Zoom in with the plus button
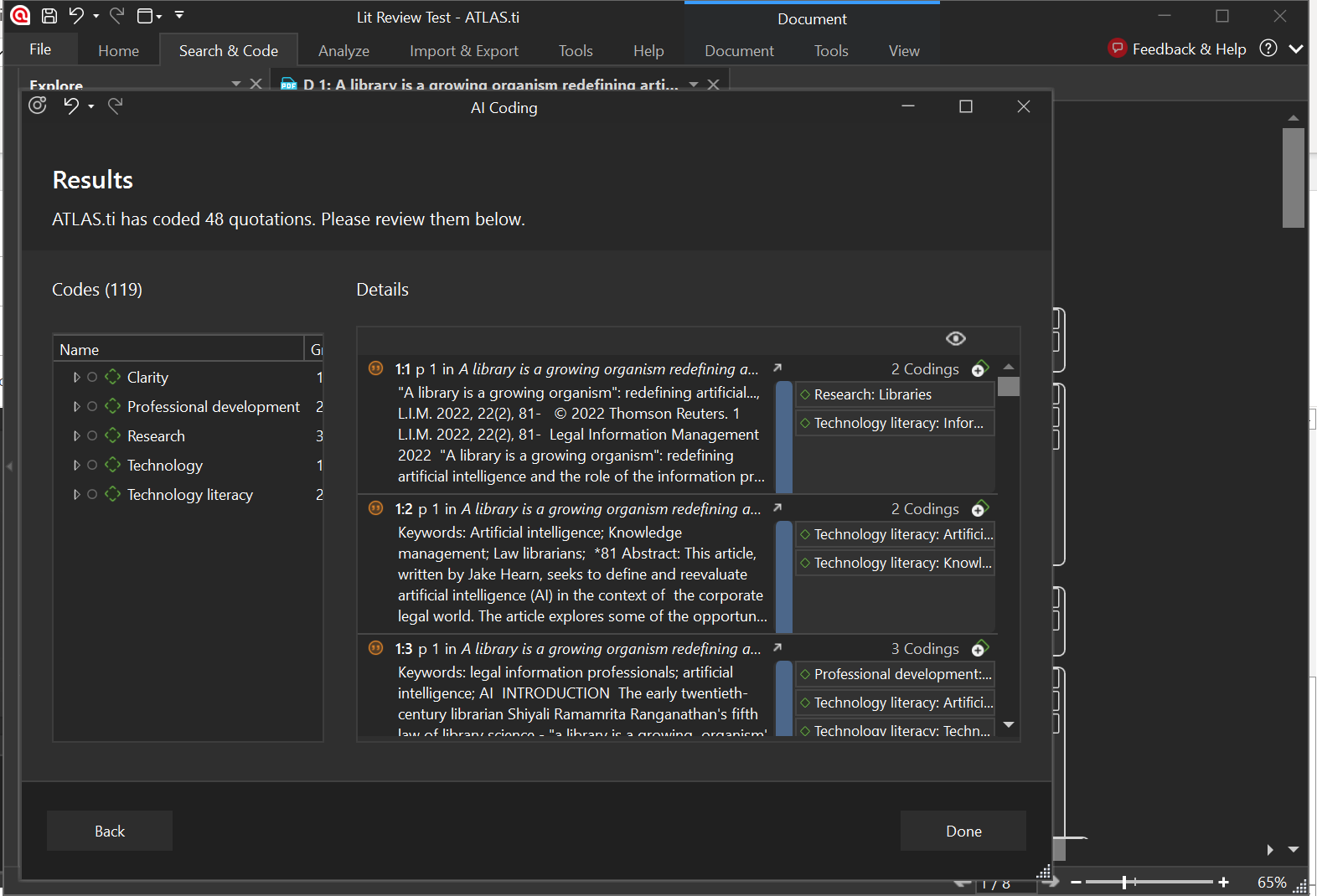 point(1224,882)
